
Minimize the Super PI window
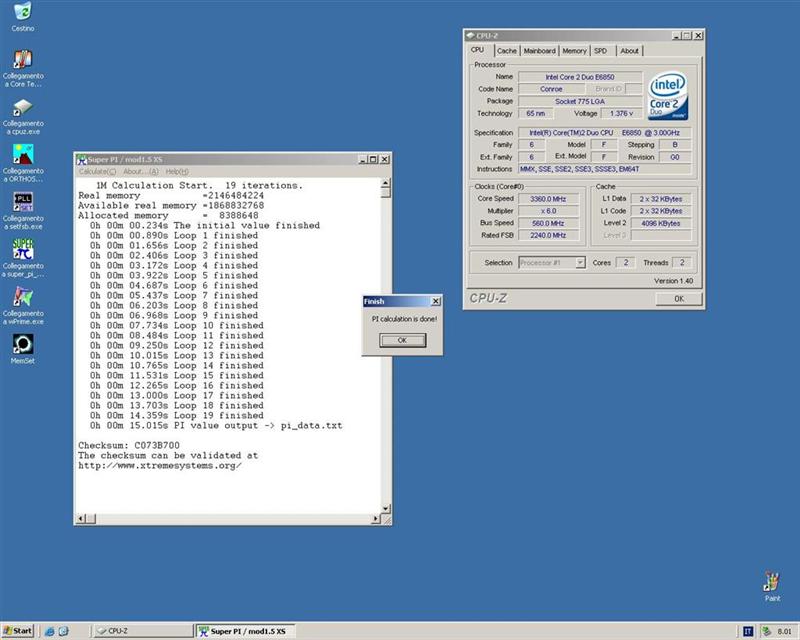363,159
